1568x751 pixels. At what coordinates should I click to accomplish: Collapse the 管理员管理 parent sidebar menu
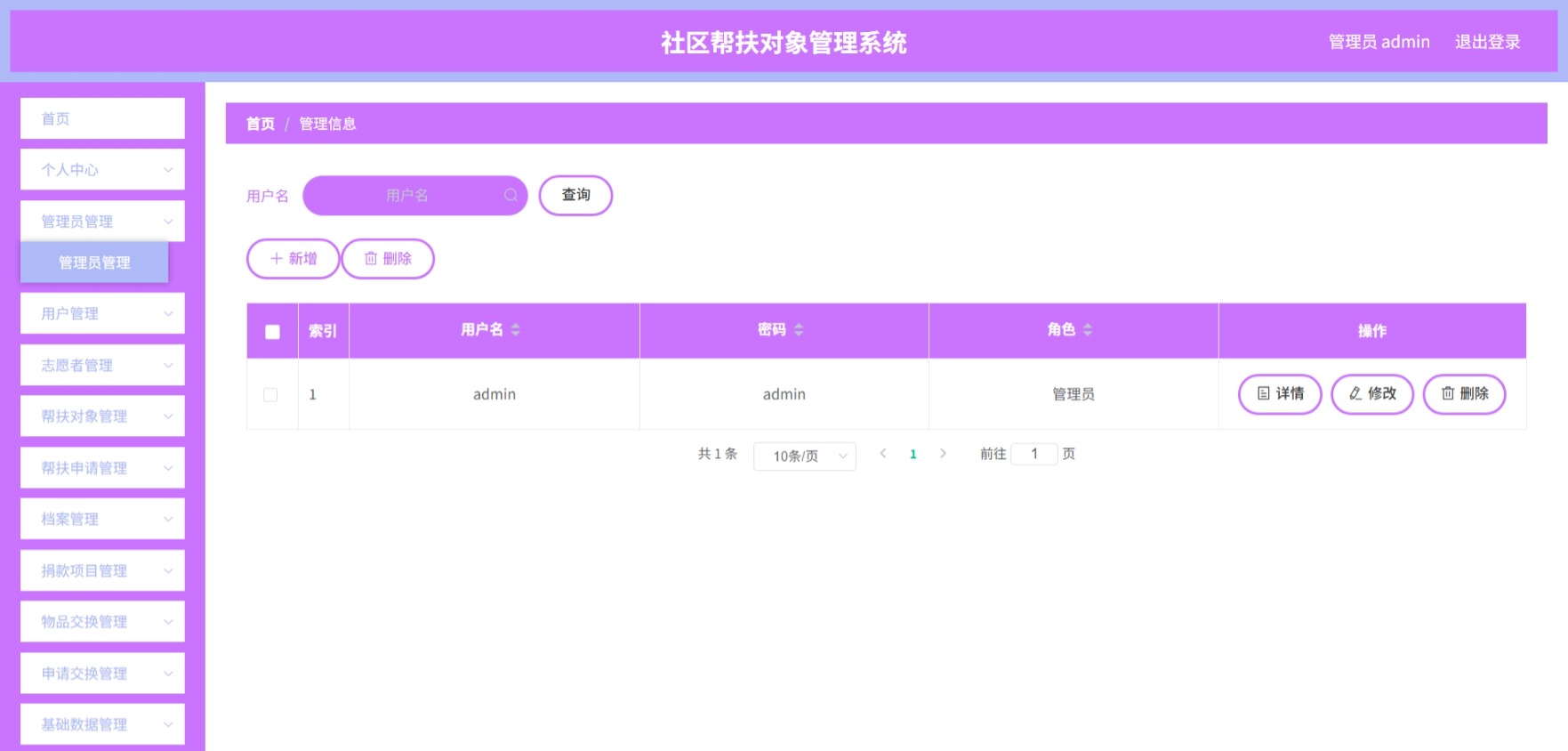point(102,222)
